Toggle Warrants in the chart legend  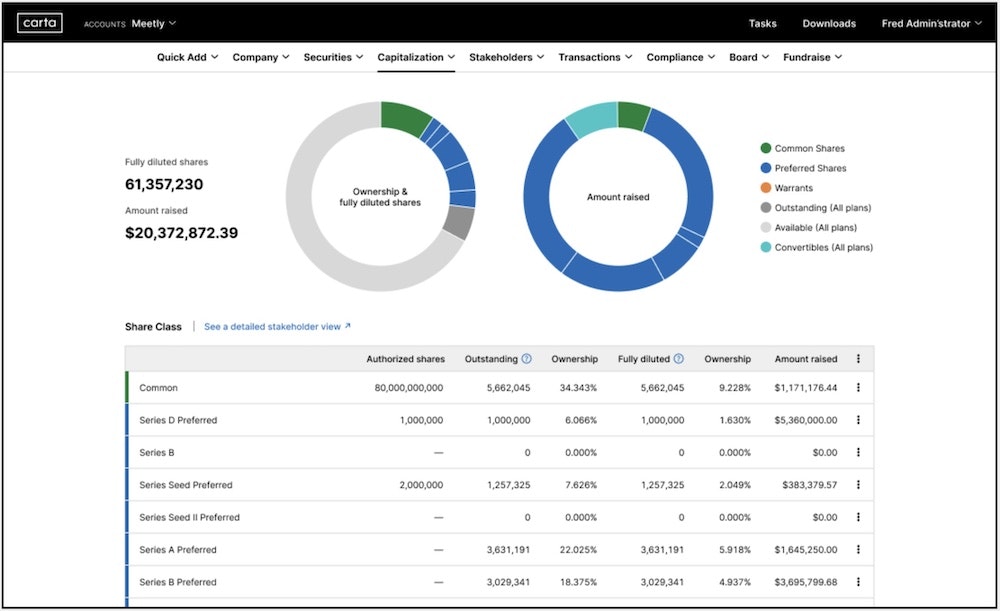coord(790,188)
